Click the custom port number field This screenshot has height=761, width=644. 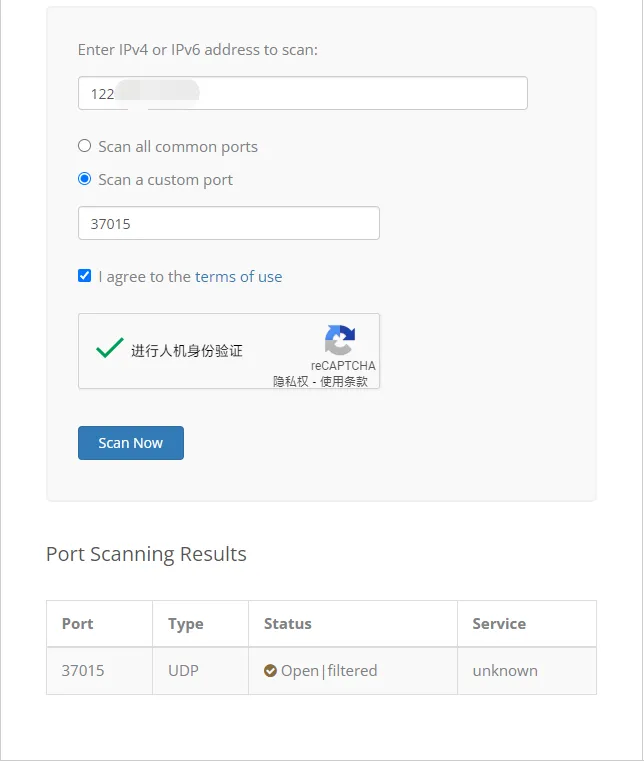point(228,223)
